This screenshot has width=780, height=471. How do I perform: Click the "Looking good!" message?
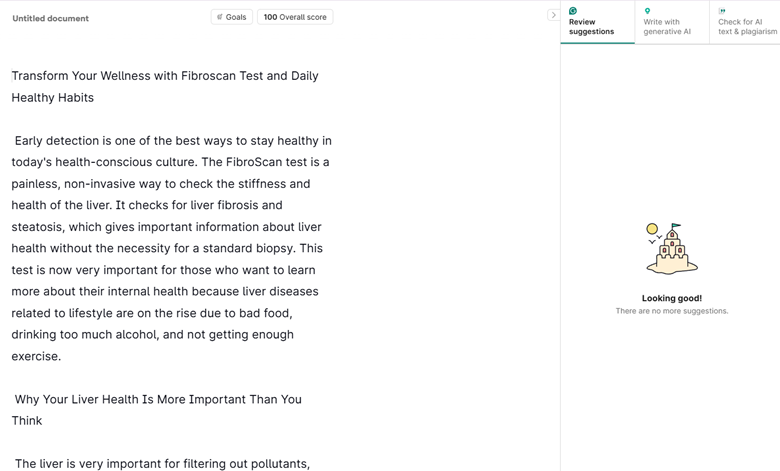pyautogui.click(x=671, y=298)
